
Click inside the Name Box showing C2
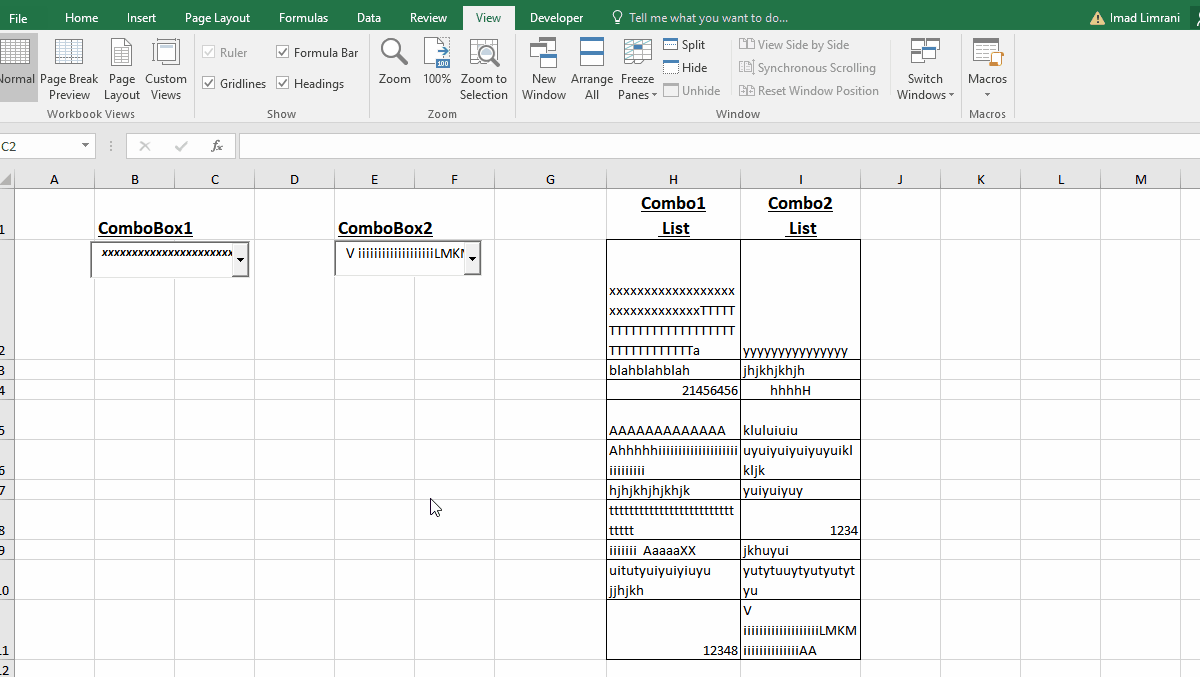(40, 145)
